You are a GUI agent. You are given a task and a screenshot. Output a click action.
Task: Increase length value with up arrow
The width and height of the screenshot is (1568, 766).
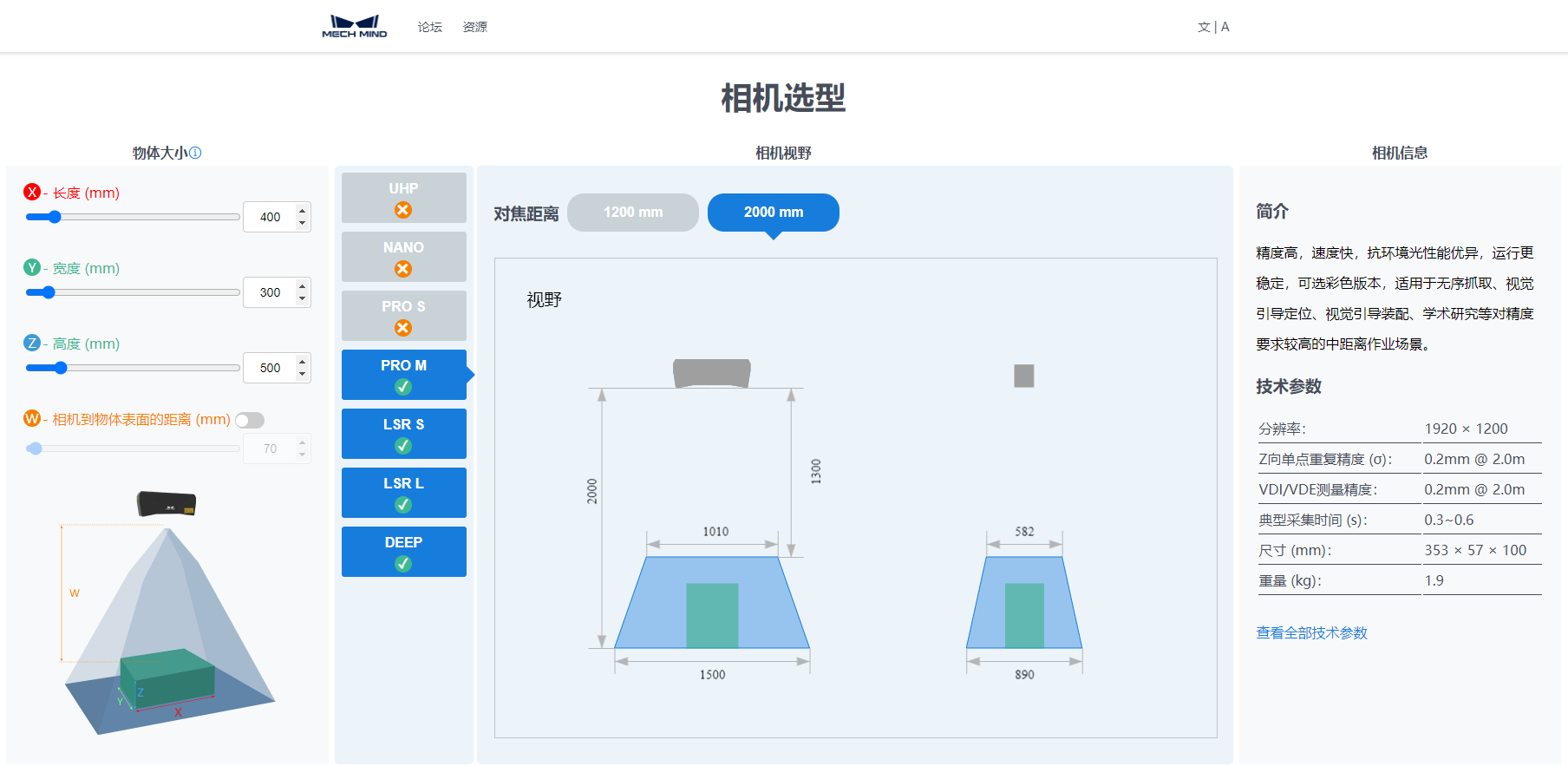(x=302, y=210)
